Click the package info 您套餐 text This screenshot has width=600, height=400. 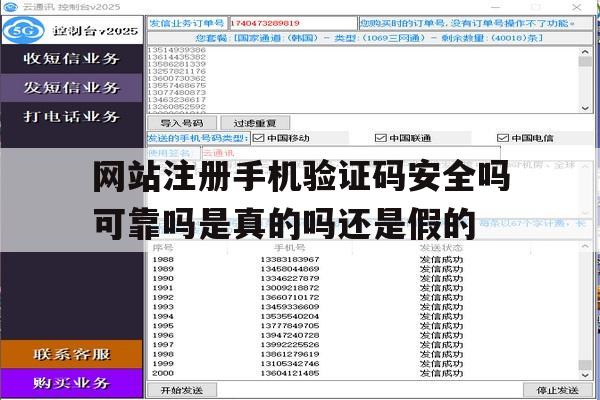point(369,38)
